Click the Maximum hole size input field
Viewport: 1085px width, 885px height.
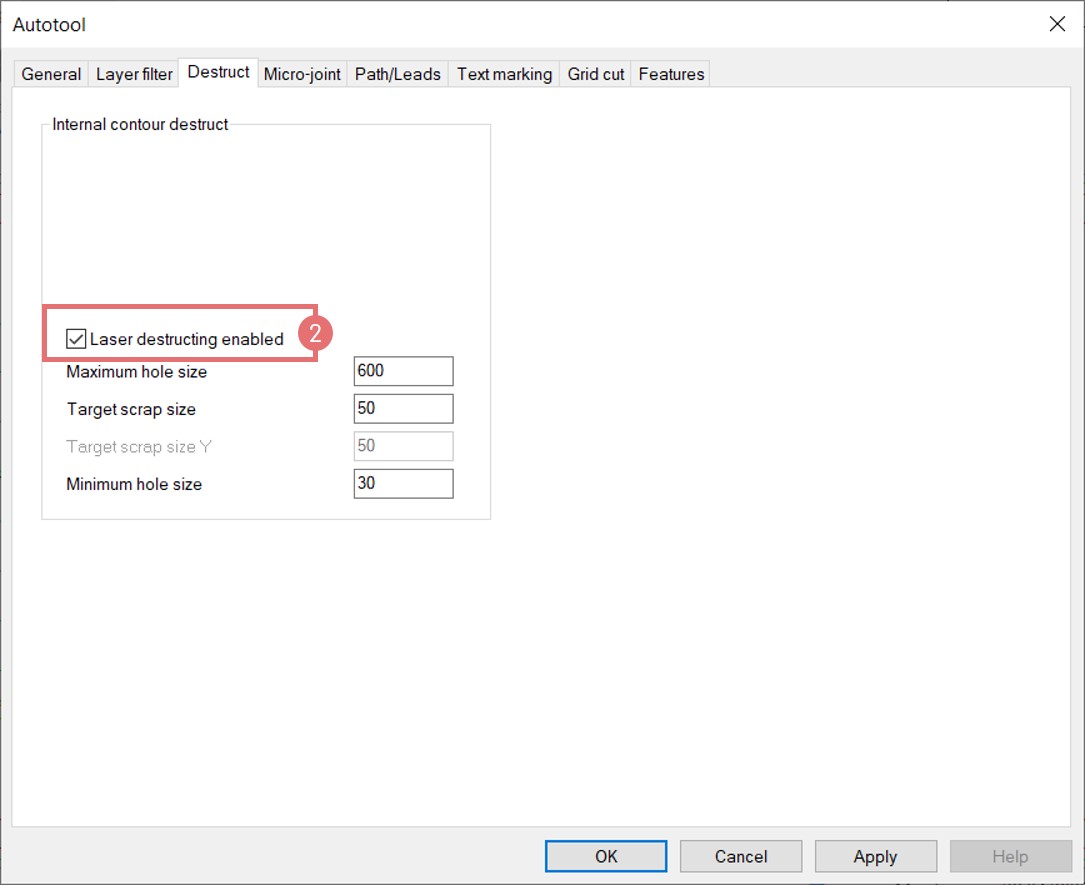click(403, 371)
